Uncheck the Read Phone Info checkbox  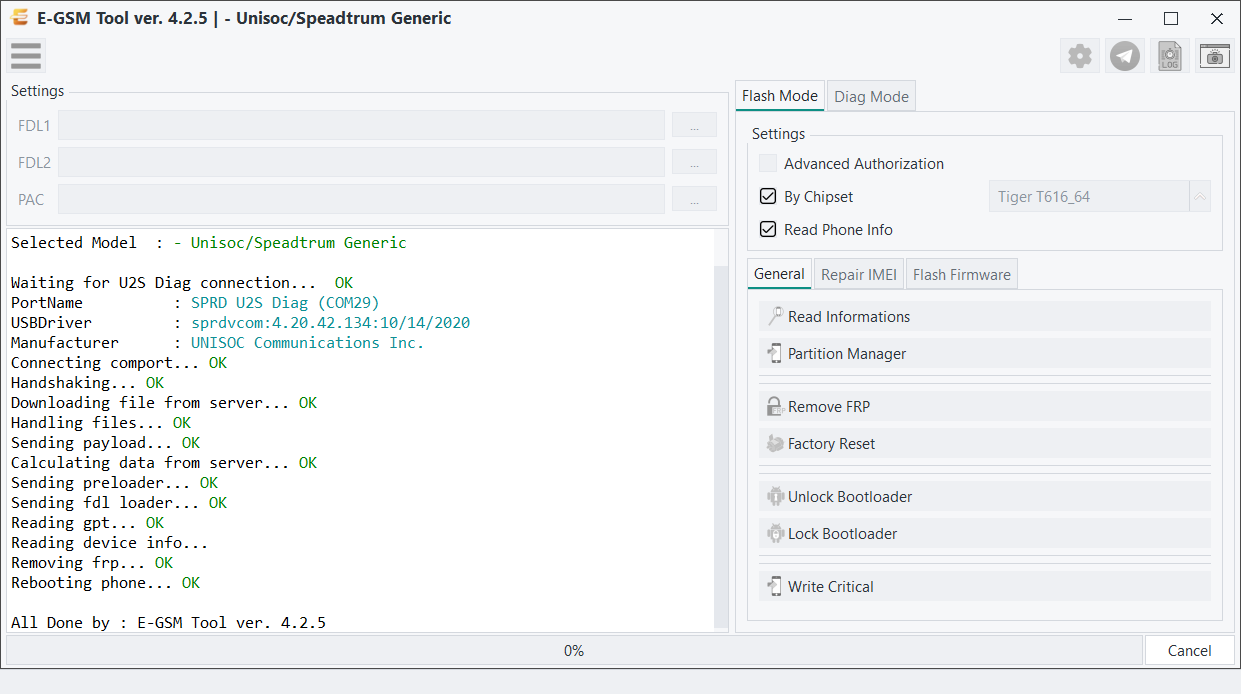(768, 230)
